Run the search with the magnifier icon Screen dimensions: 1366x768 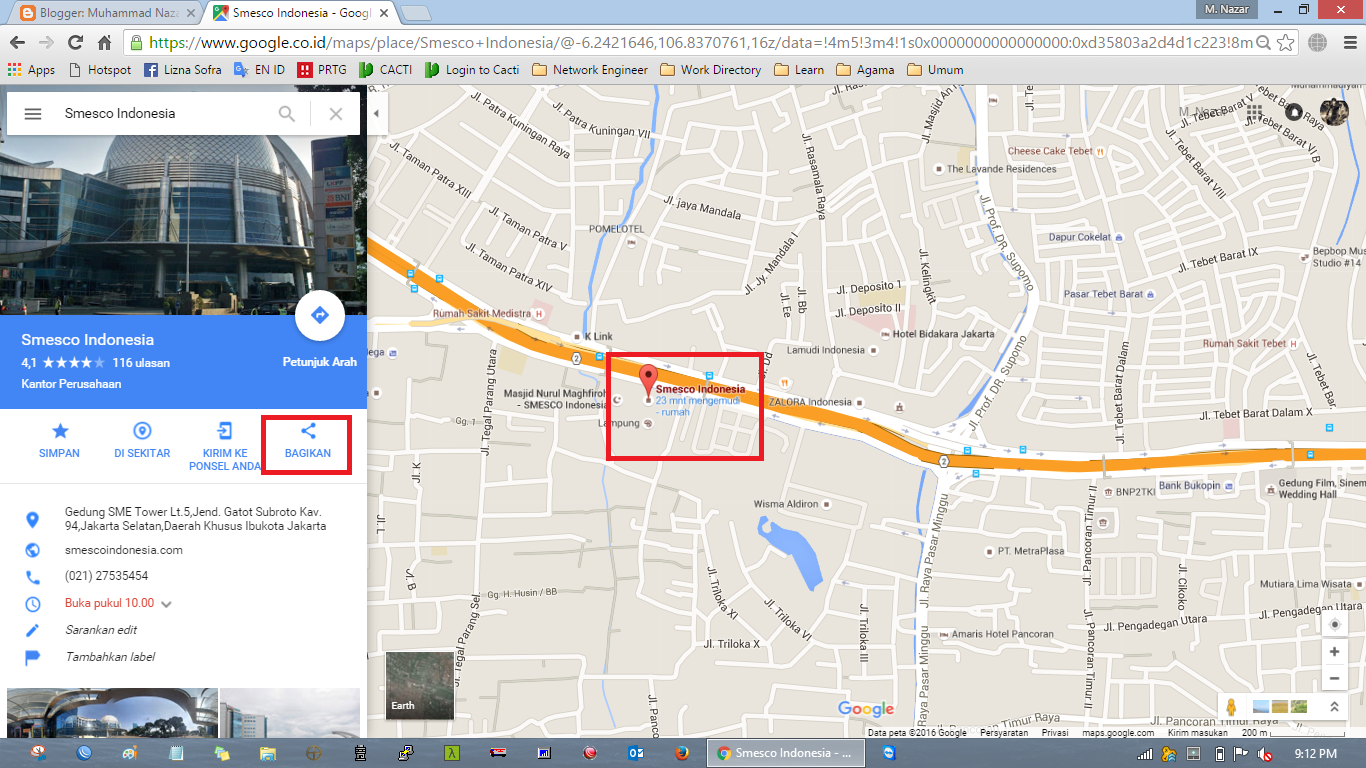[x=286, y=113]
